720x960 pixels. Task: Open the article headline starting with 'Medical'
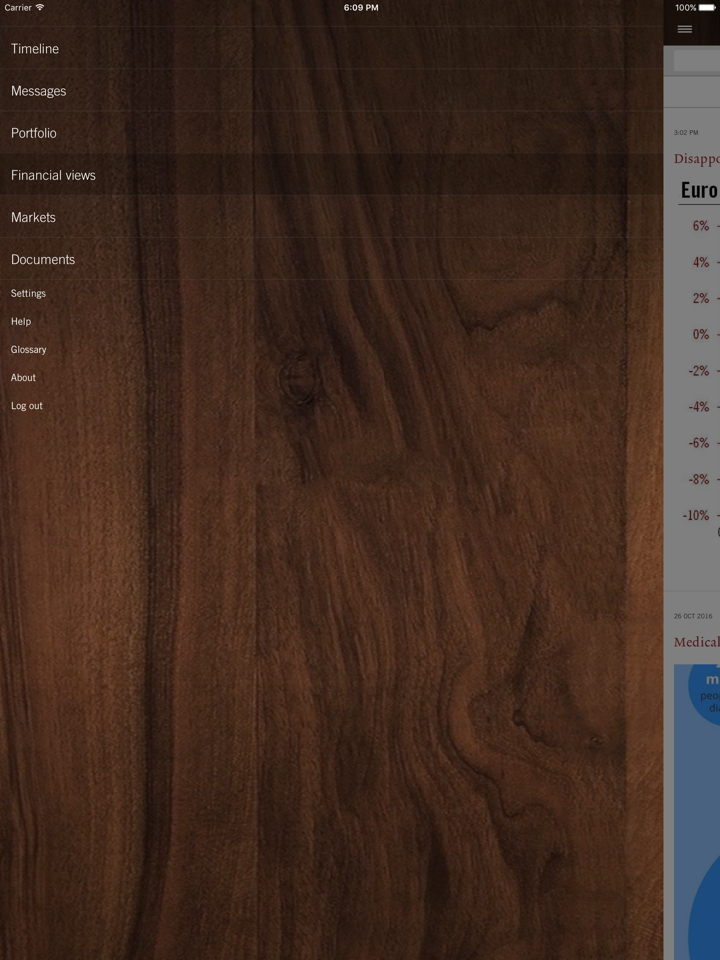click(696, 642)
